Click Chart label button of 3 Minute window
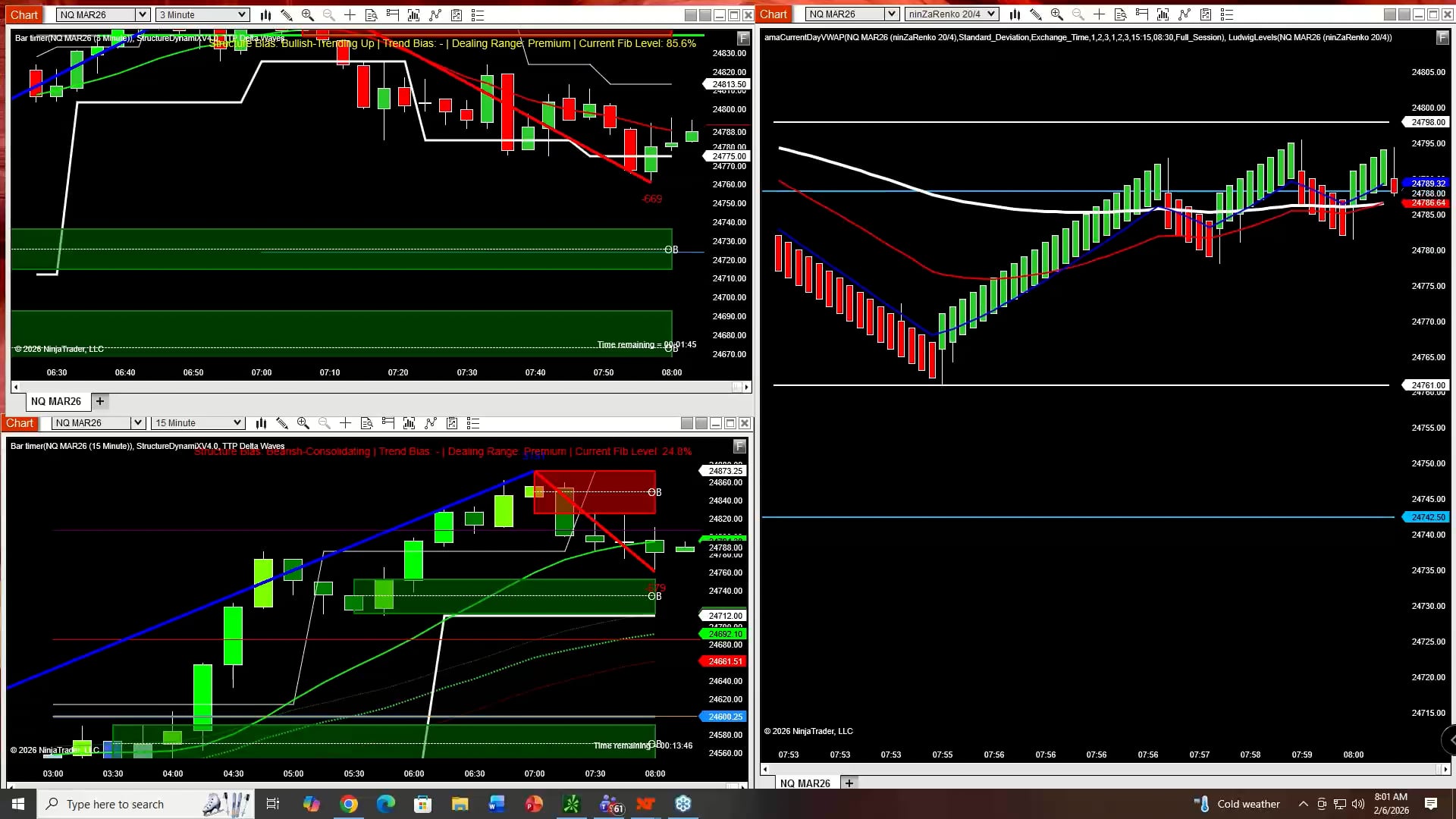 click(24, 14)
